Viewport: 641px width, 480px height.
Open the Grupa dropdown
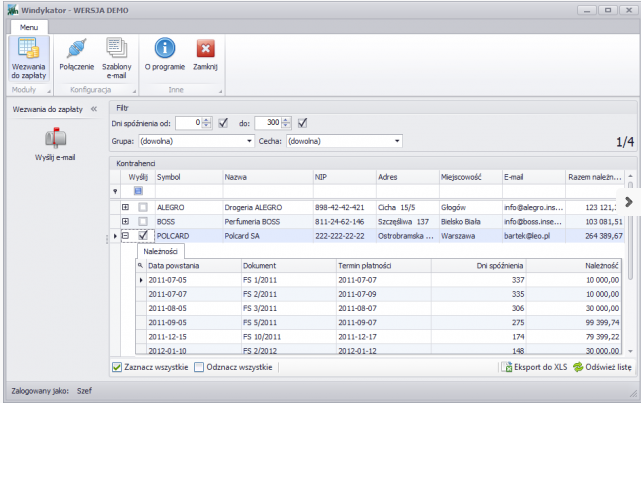click(249, 141)
